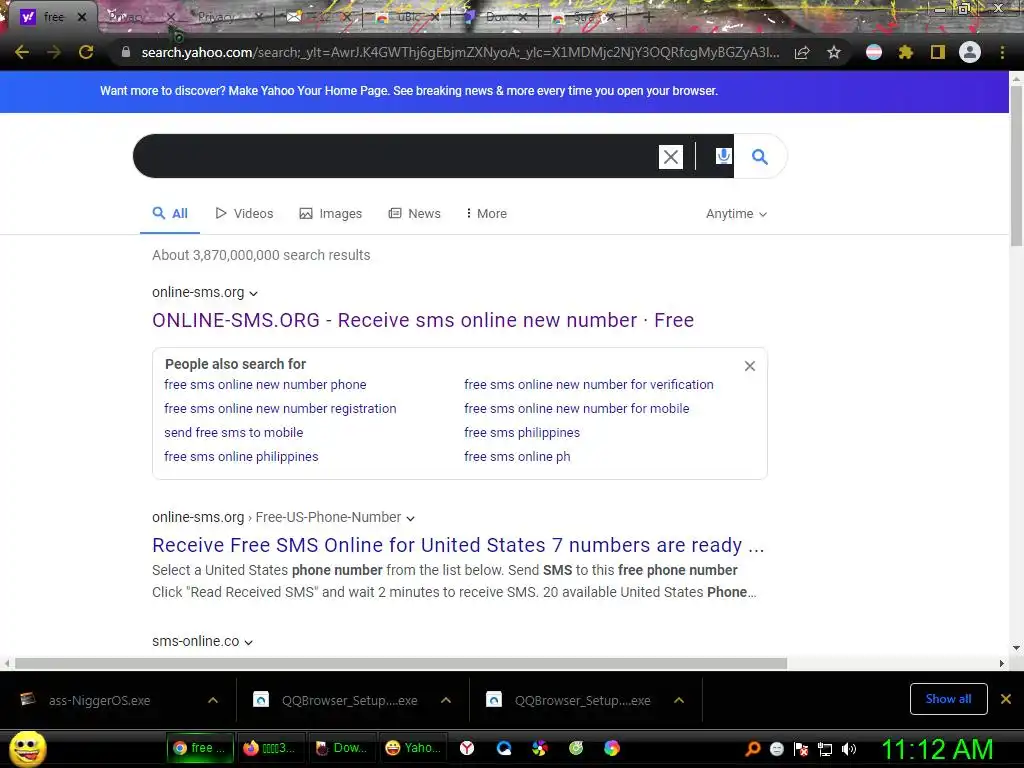Switch to the News results tab

point(415,214)
